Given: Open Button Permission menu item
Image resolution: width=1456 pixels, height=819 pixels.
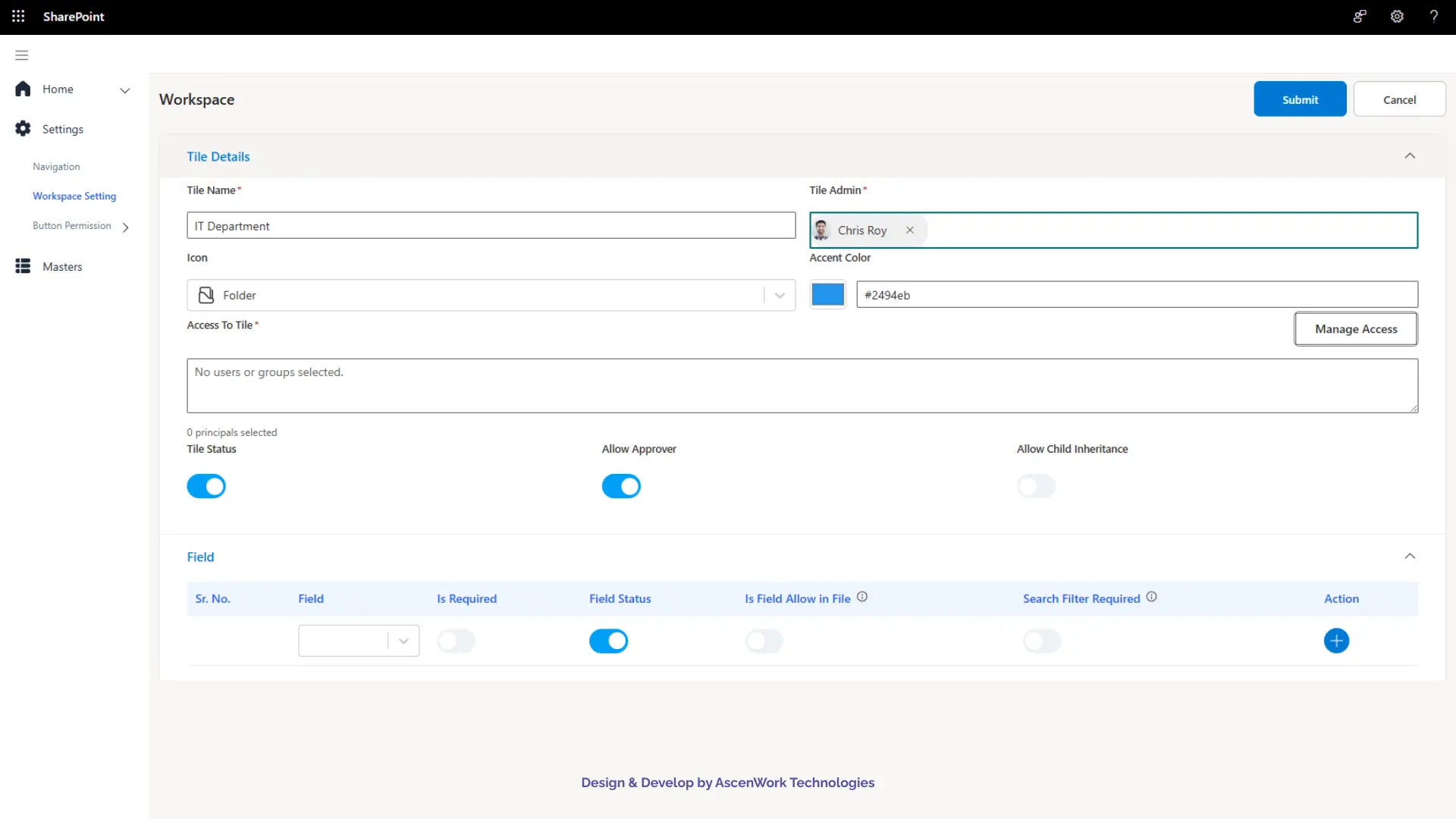Looking at the screenshot, I should (72, 225).
